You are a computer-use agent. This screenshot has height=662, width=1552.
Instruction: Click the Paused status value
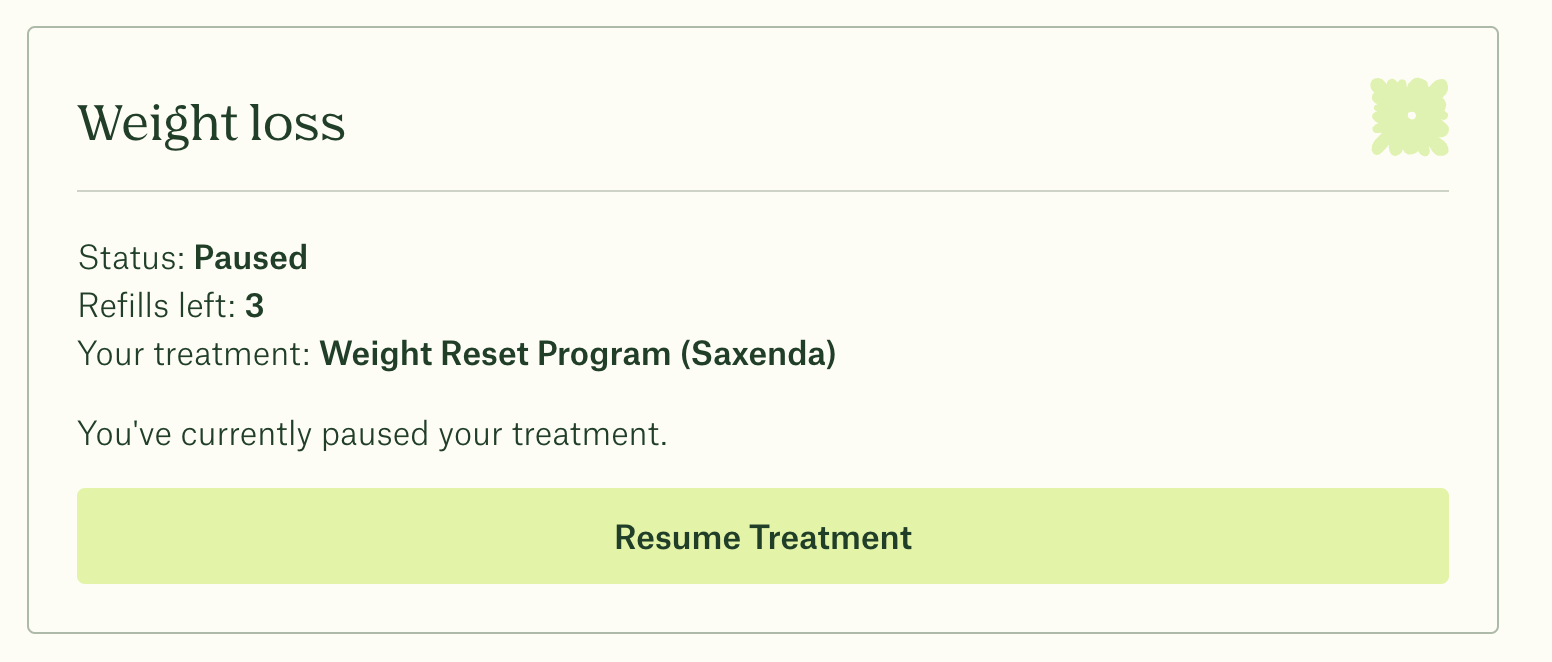pyautogui.click(x=251, y=257)
